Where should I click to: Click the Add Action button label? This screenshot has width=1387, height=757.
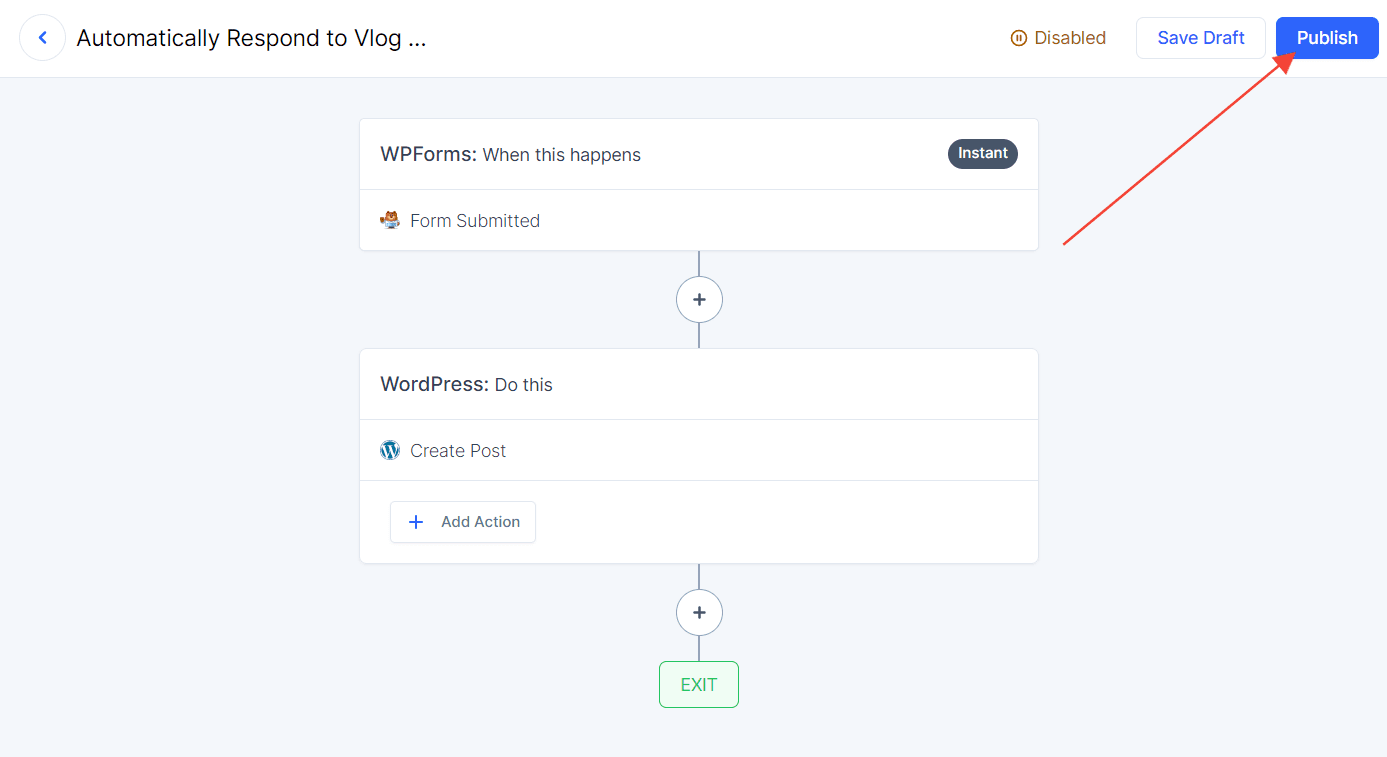pyautogui.click(x=481, y=522)
